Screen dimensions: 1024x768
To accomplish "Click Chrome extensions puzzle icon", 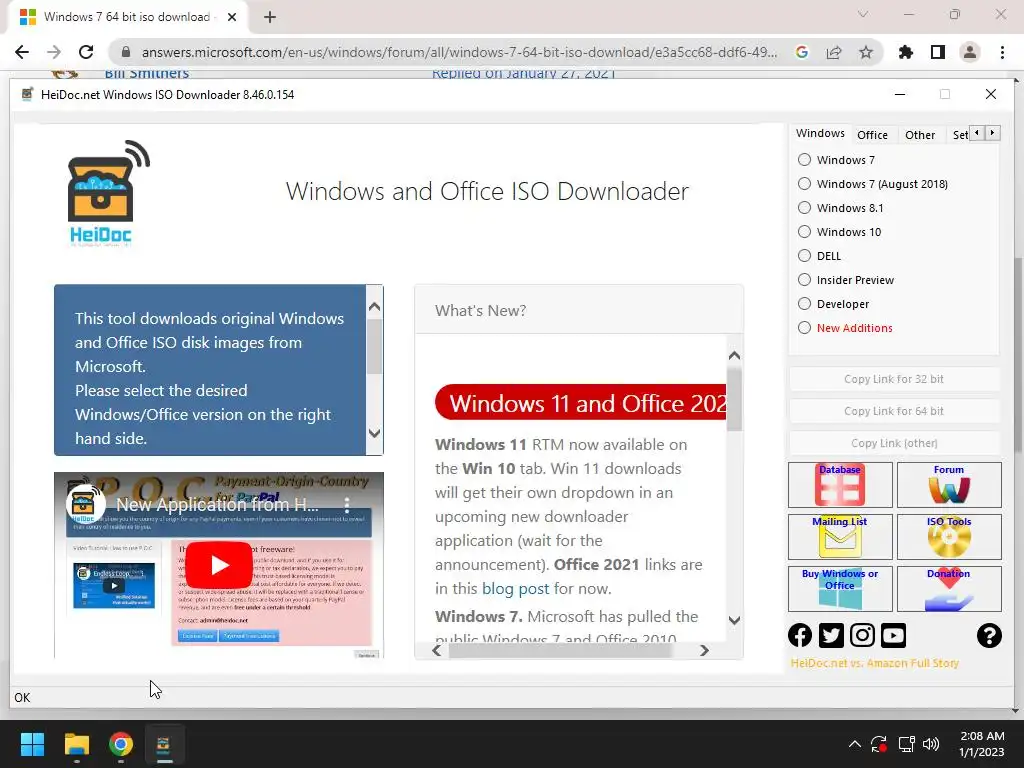I will [x=905, y=52].
